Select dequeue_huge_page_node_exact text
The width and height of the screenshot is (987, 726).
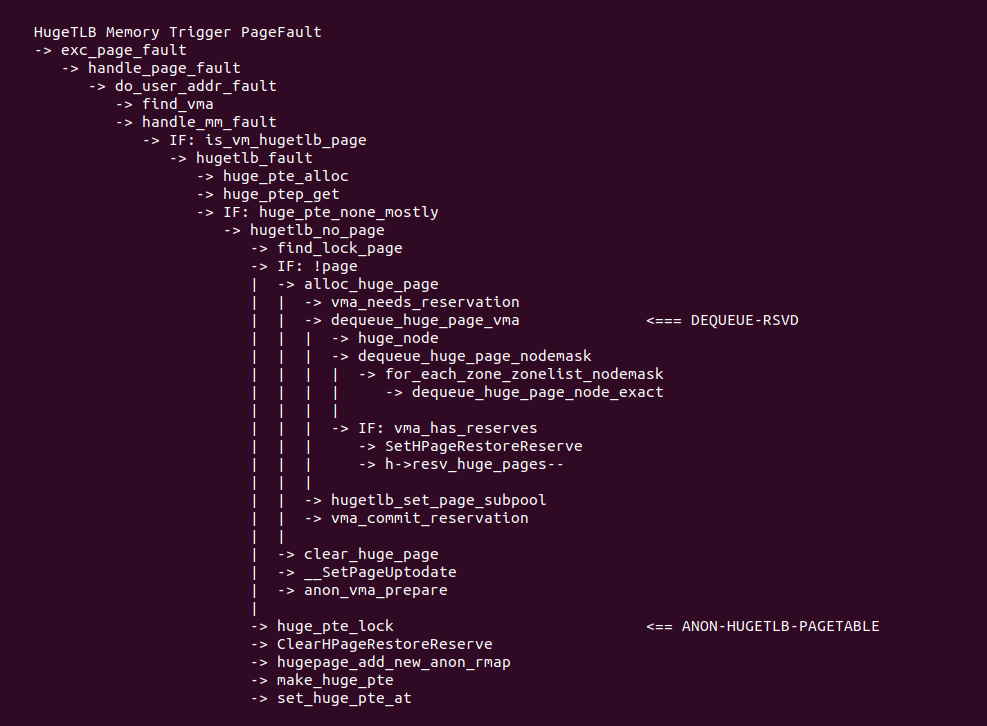537,392
